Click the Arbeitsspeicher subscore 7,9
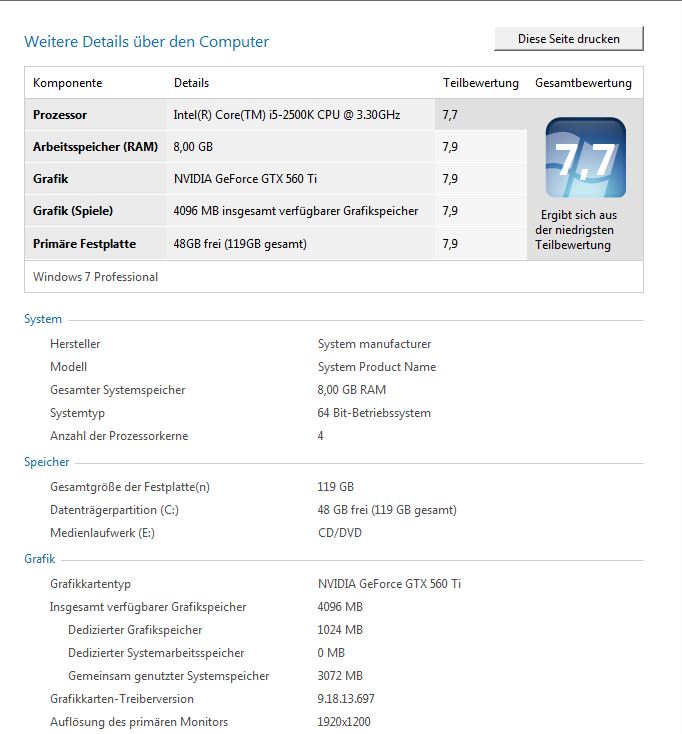682x734 pixels. [x=450, y=147]
